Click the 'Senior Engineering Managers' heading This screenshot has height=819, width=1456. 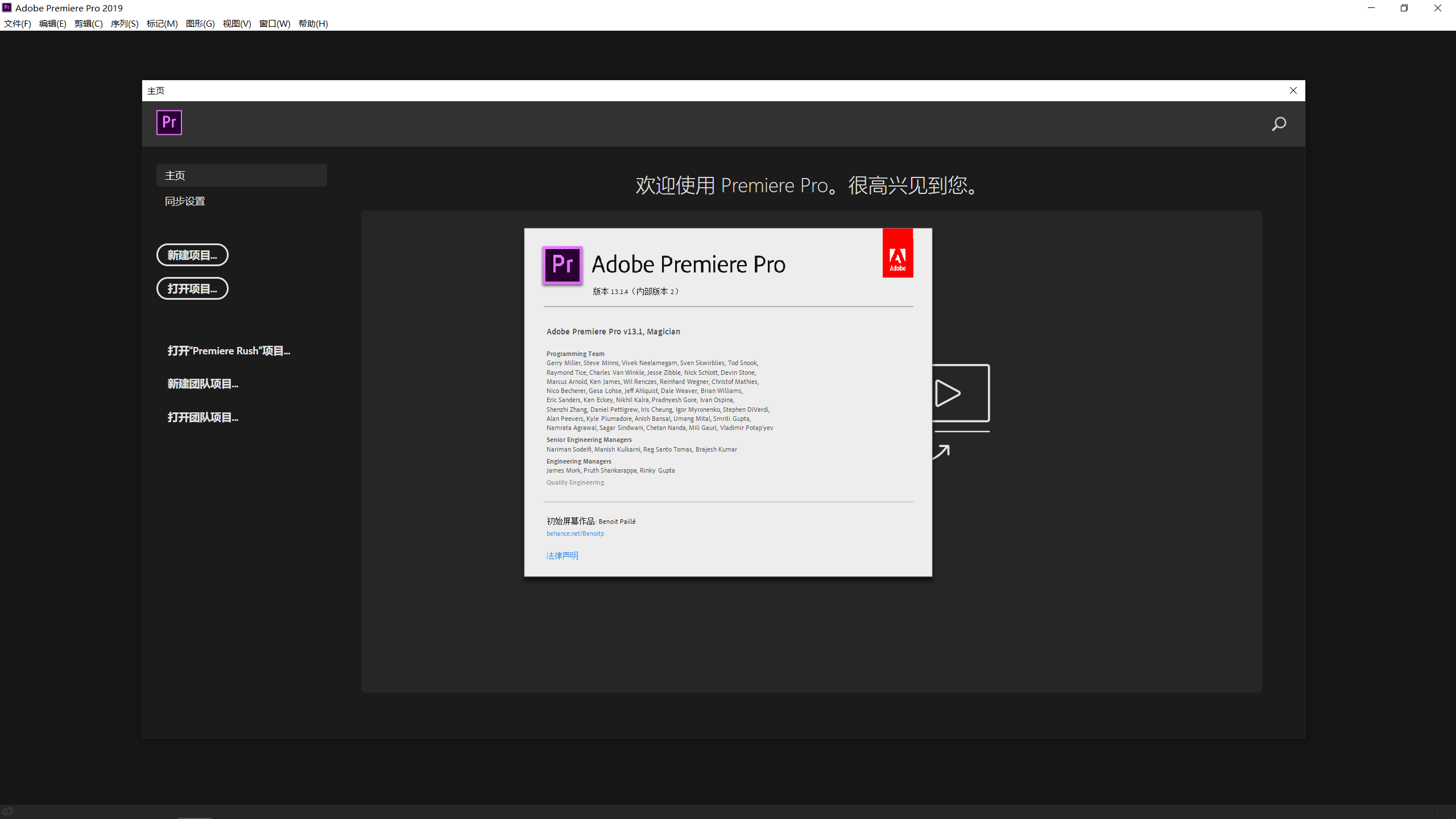[x=589, y=440]
